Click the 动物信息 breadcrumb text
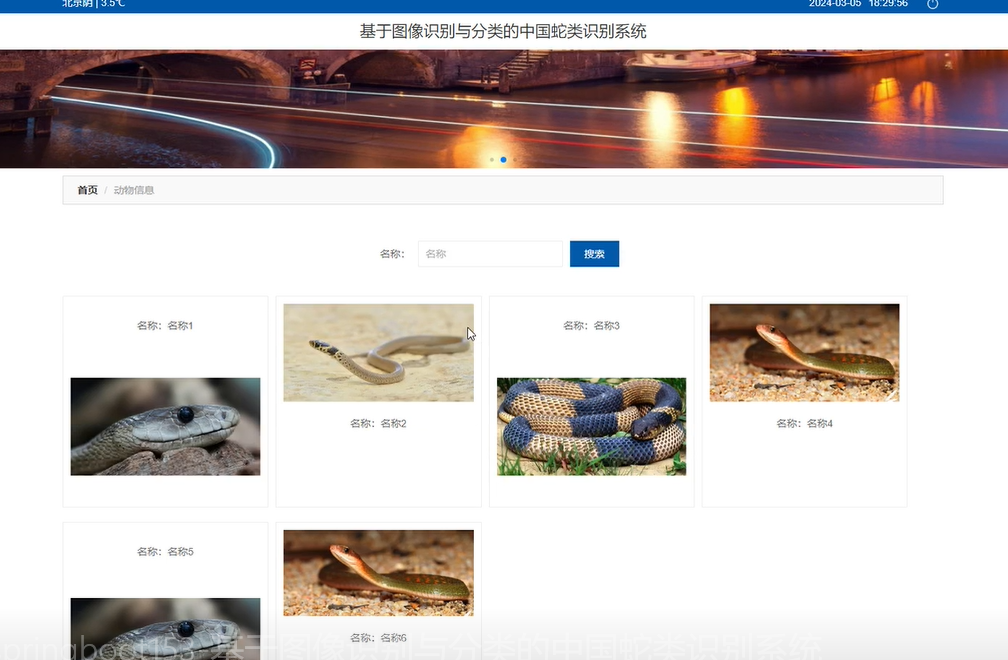1008x660 pixels. tap(134, 190)
